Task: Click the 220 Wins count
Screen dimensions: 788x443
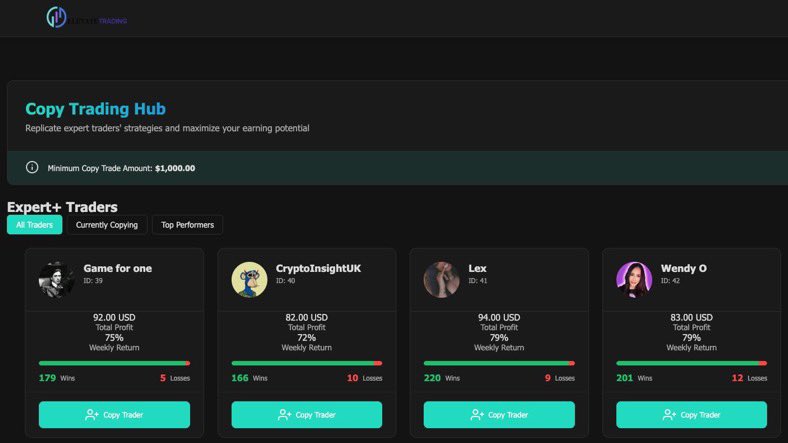Action: [x=442, y=378]
